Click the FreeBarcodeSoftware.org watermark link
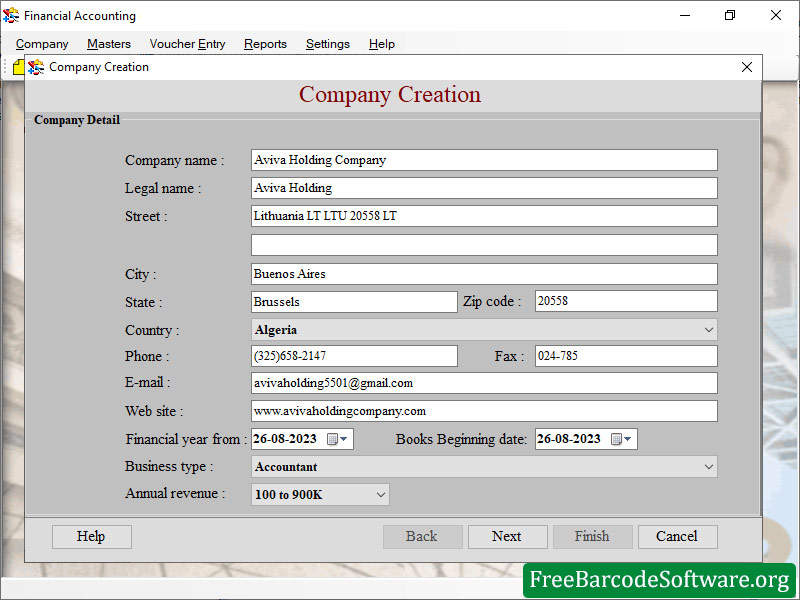This screenshot has width=800, height=600. (x=660, y=579)
